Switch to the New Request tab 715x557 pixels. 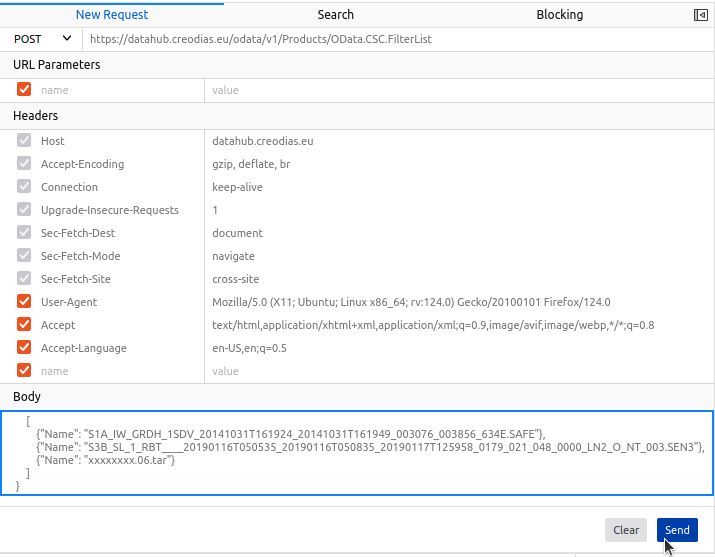pyautogui.click(x=112, y=15)
